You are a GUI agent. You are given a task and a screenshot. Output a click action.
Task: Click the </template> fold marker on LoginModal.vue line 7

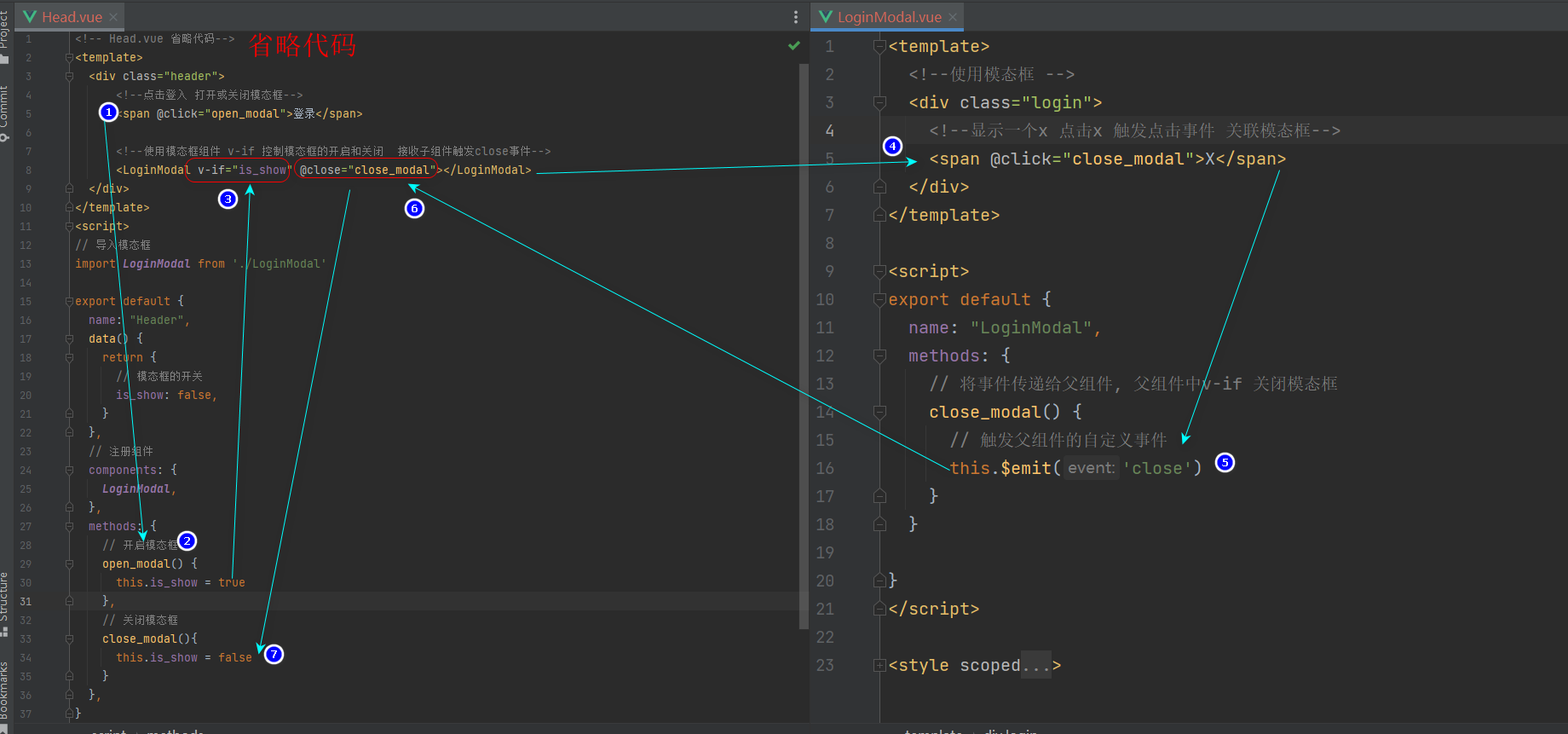(x=879, y=216)
